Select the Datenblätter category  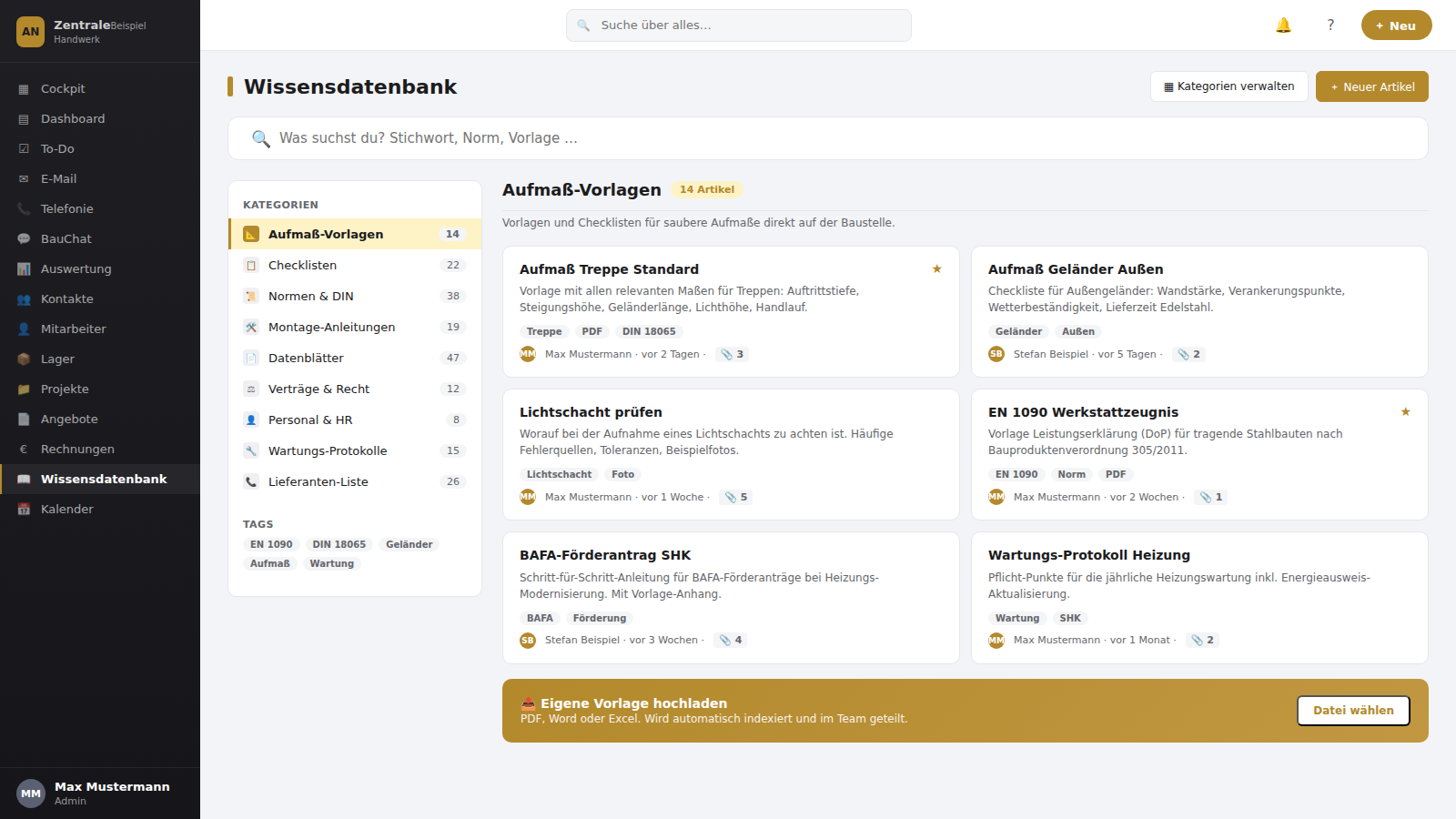(x=355, y=358)
